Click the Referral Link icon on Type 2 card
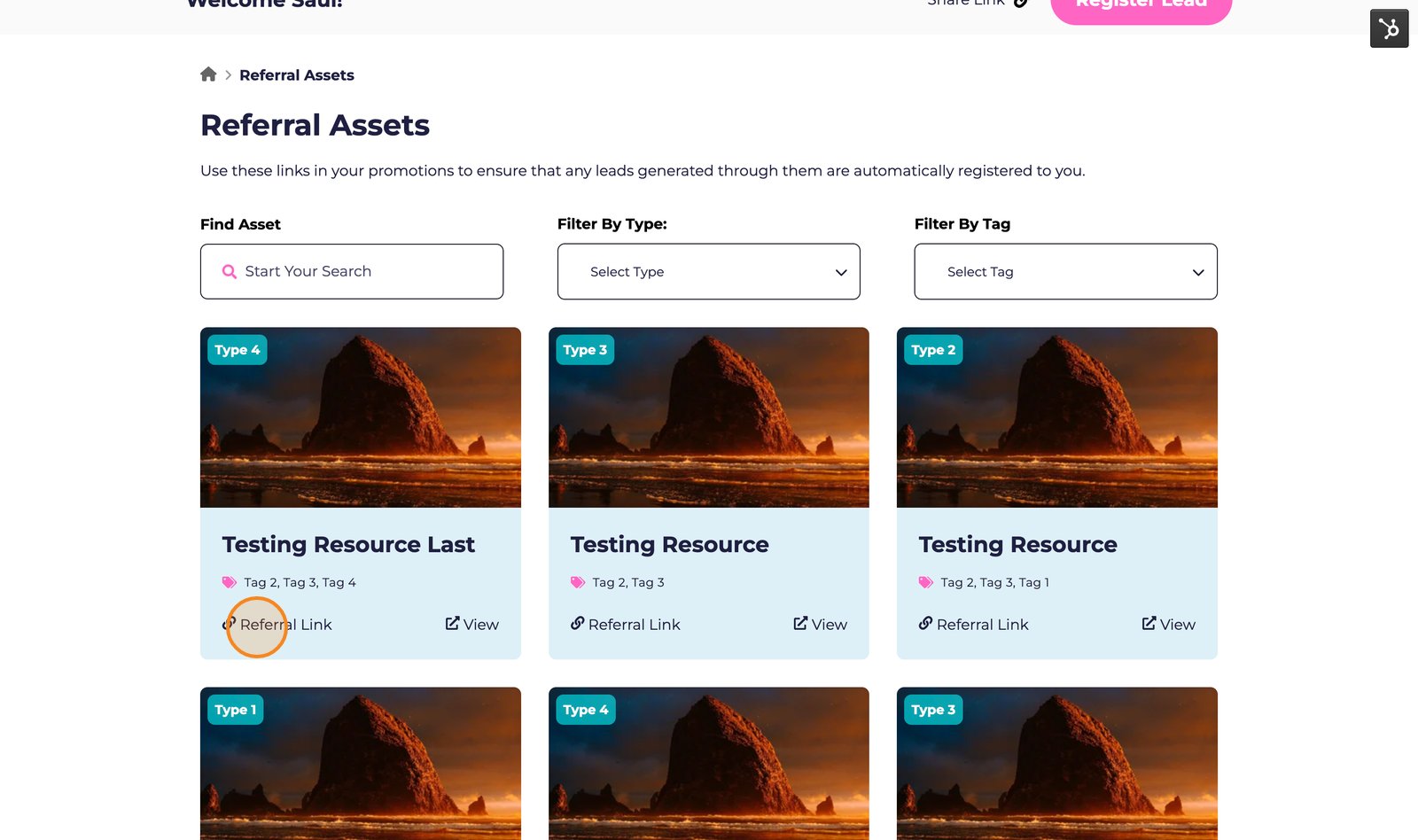Screen dimensions: 1418x840 [x=924, y=624]
